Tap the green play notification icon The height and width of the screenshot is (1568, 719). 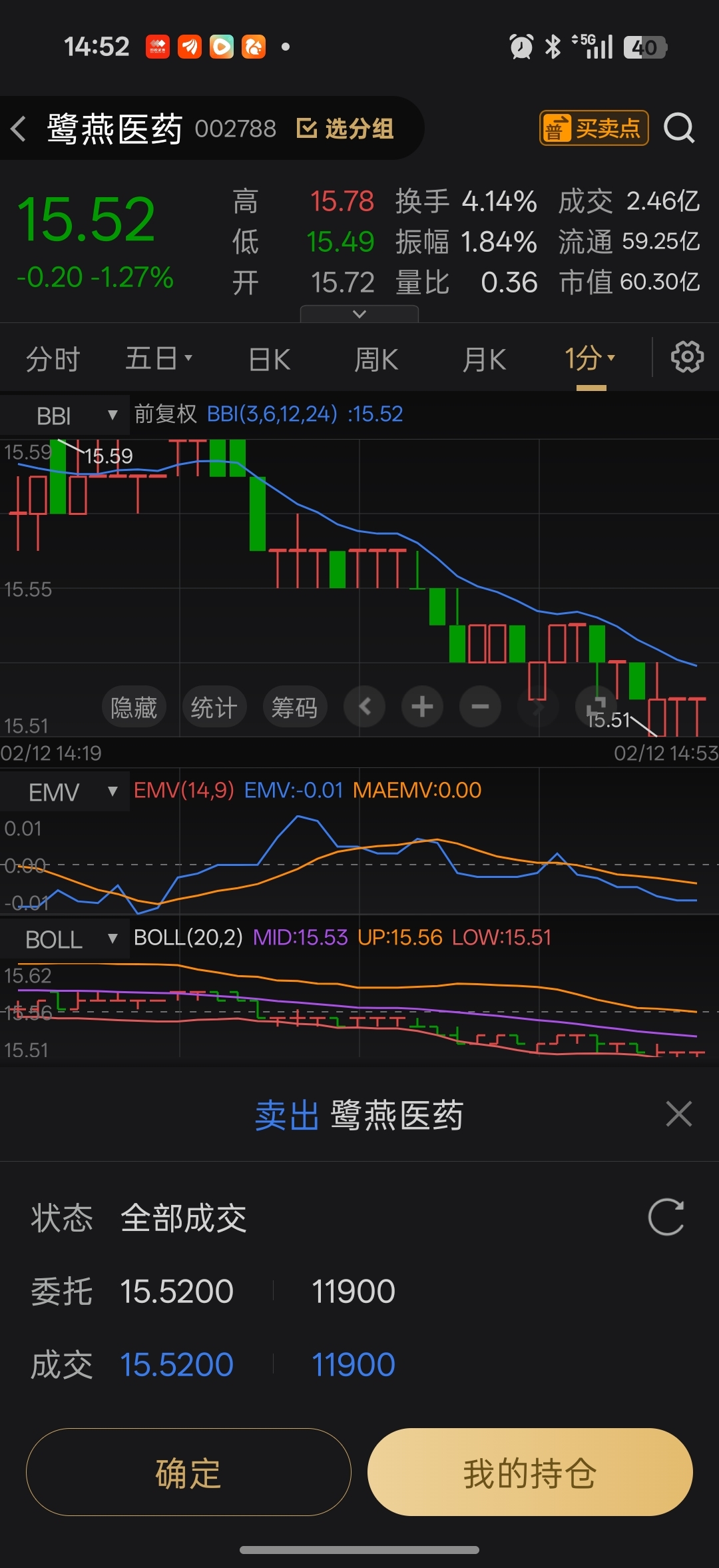(x=222, y=47)
